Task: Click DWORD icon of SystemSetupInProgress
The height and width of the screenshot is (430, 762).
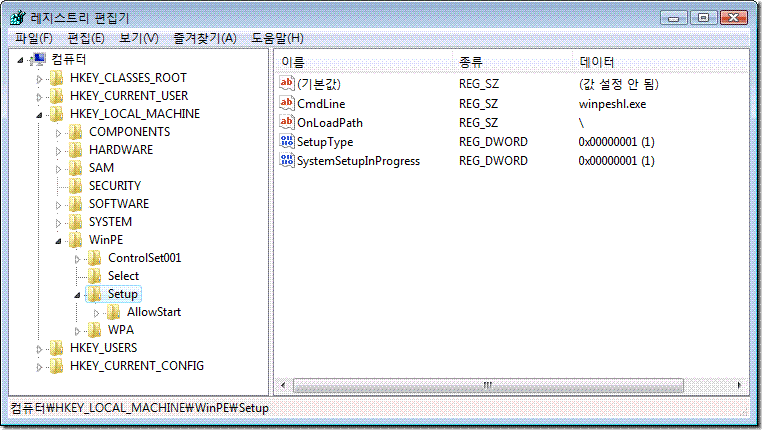Action: (x=287, y=160)
